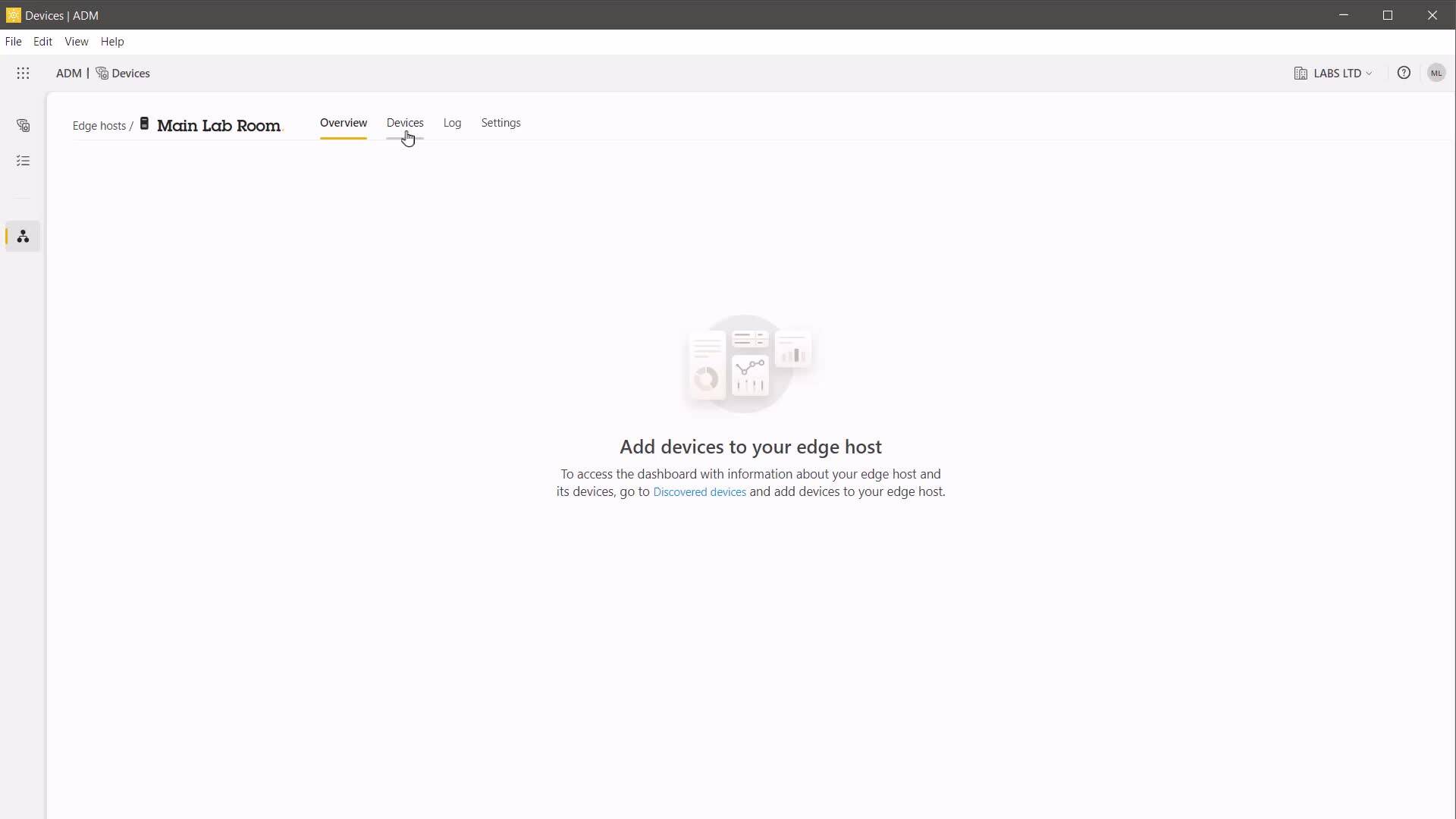Open the app launcher grid icon
Image resolution: width=1456 pixels, height=819 pixels.
(23, 74)
